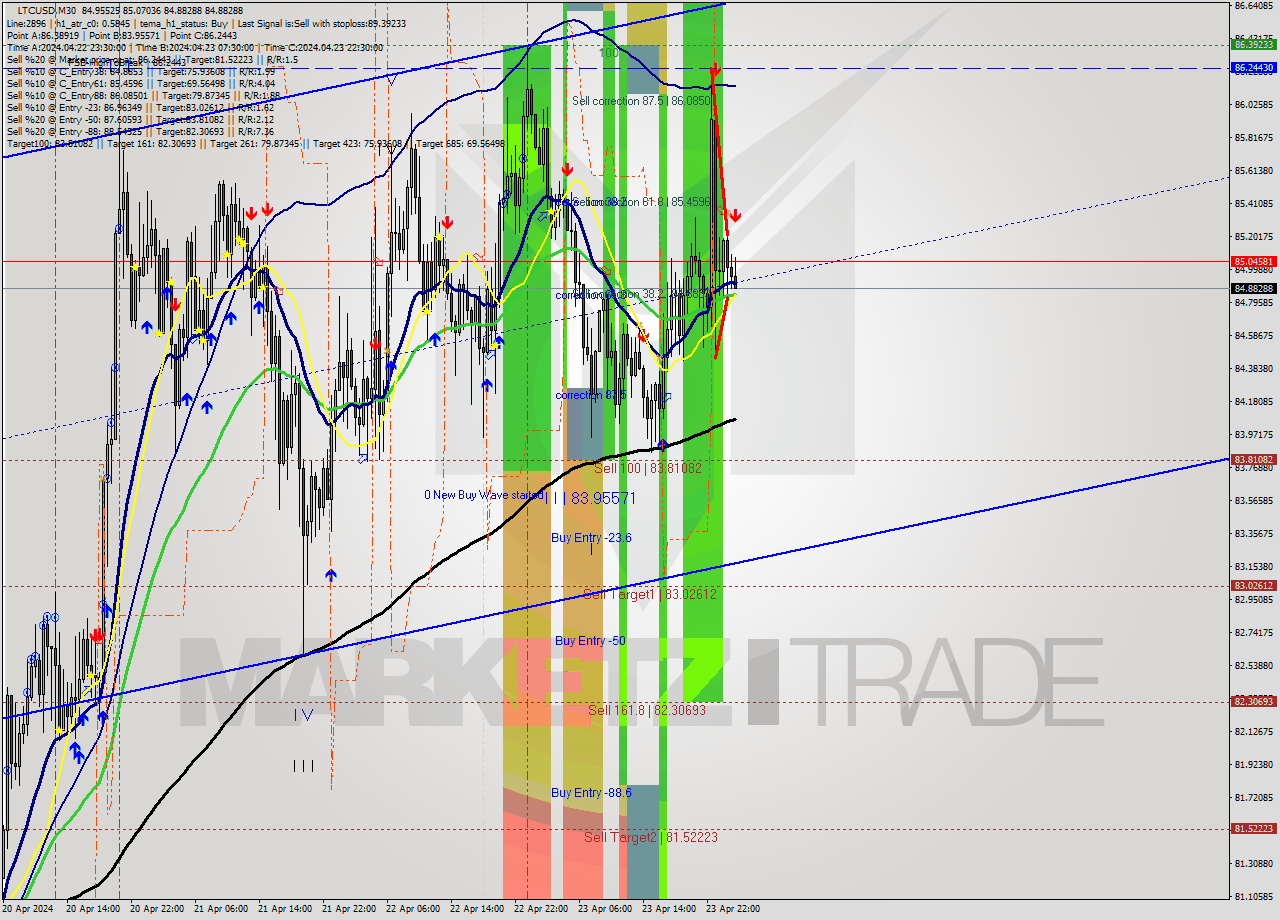The width and height of the screenshot is (1280, 920).
Task: Click the LTCUSD,M30 chart title
Action: coord(47,10)
